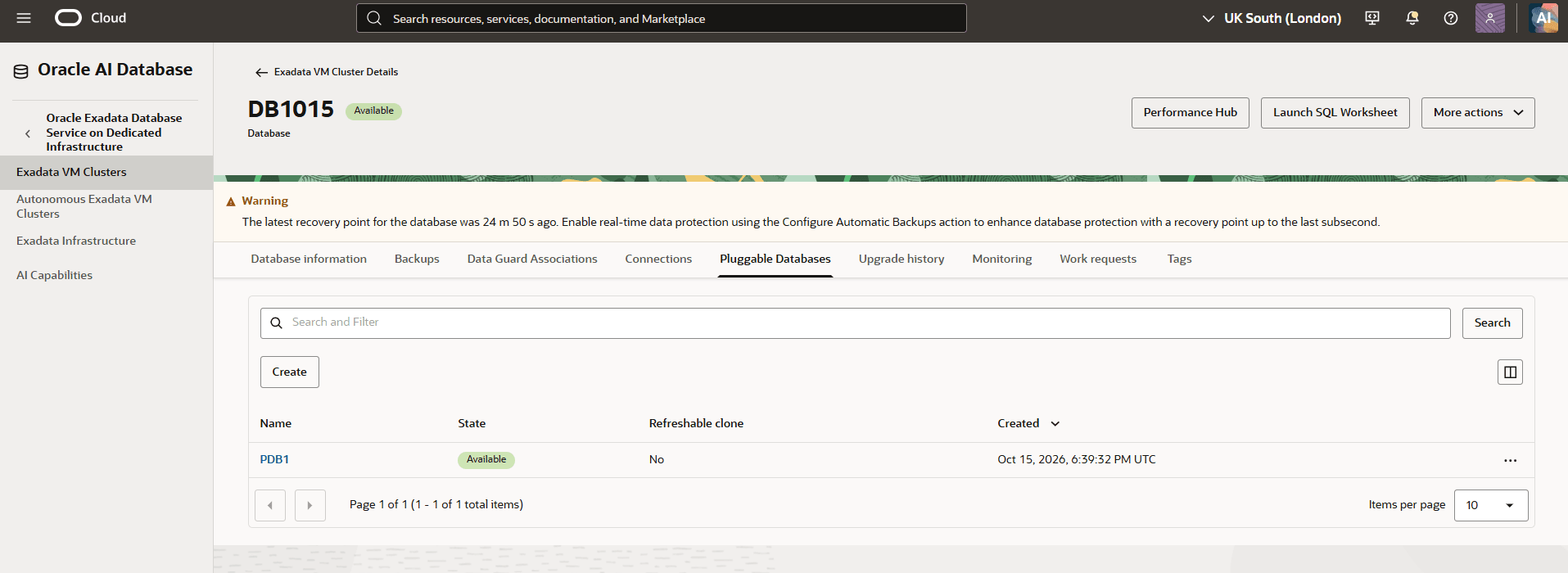Screen dimensions: 1568x573
Task: Click the DB1015 database title
Action: click(x=291, y=110)
